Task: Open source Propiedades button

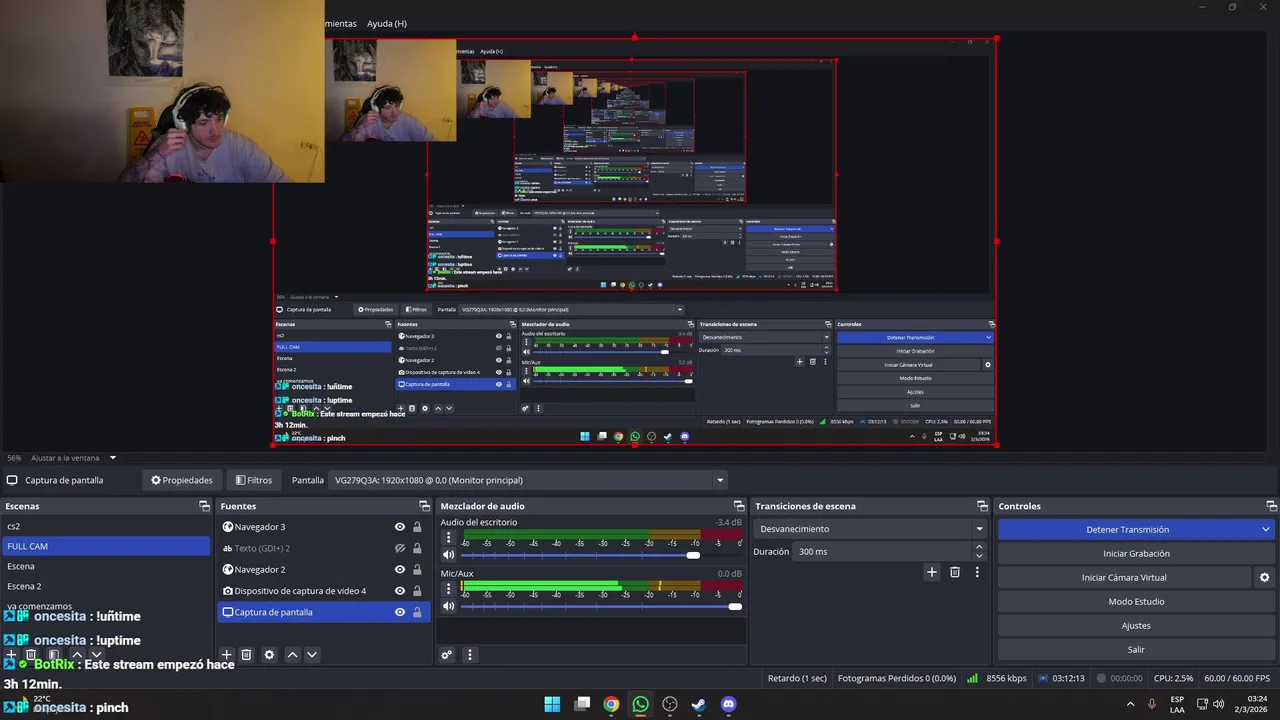Action: (x=182, y=480)
